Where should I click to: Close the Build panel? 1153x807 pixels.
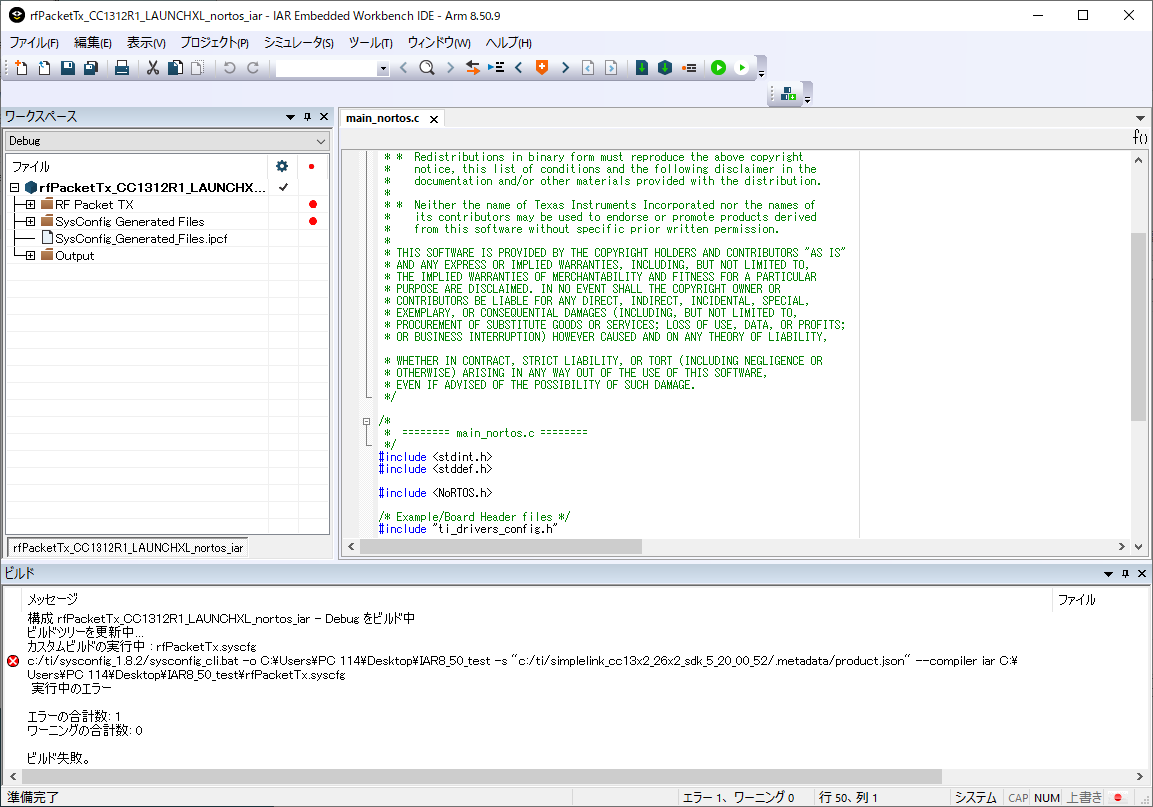[x=1142, y=574]
